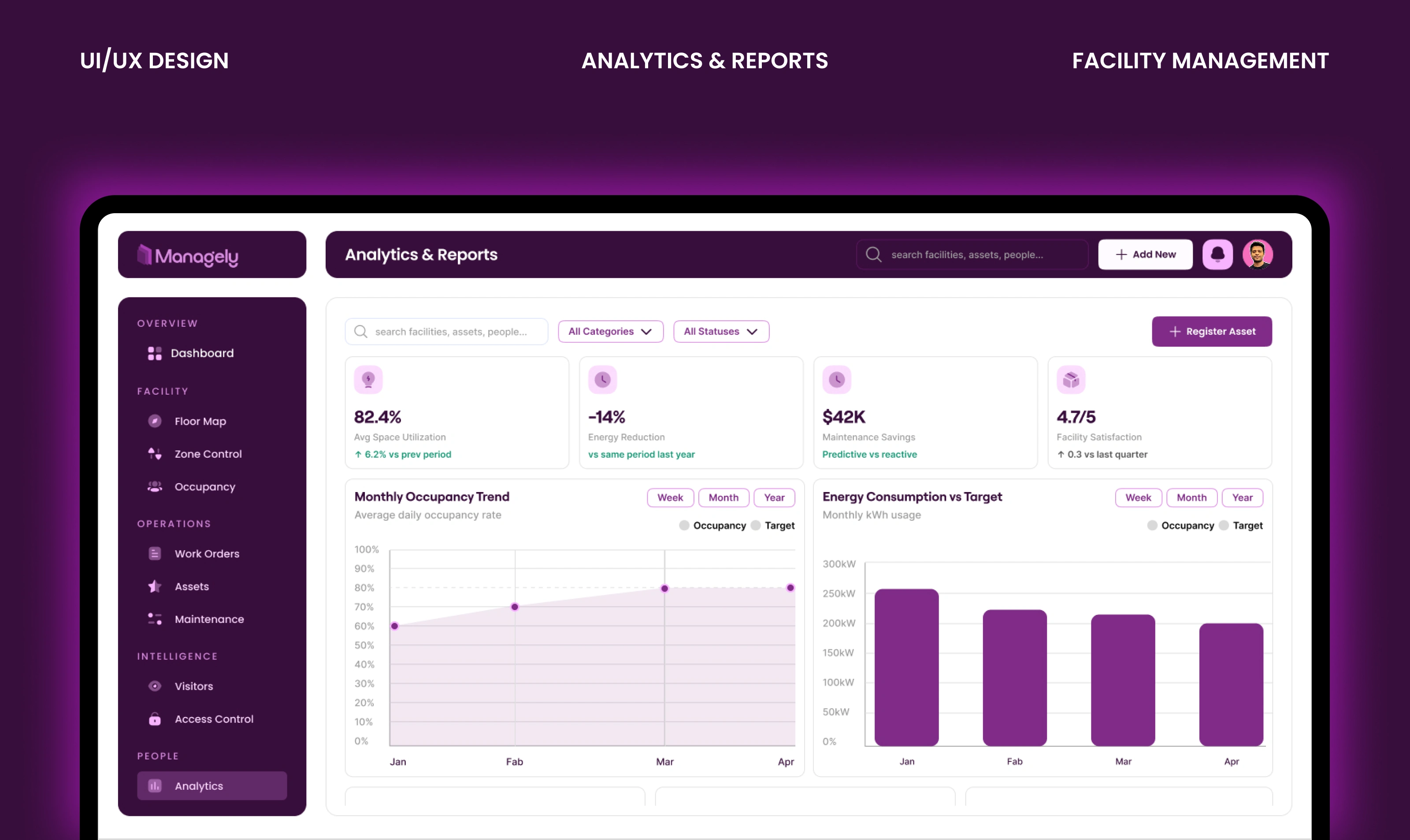Click the Add New button
Viewport: 1410px width, 840px height.
[1145, 255]
